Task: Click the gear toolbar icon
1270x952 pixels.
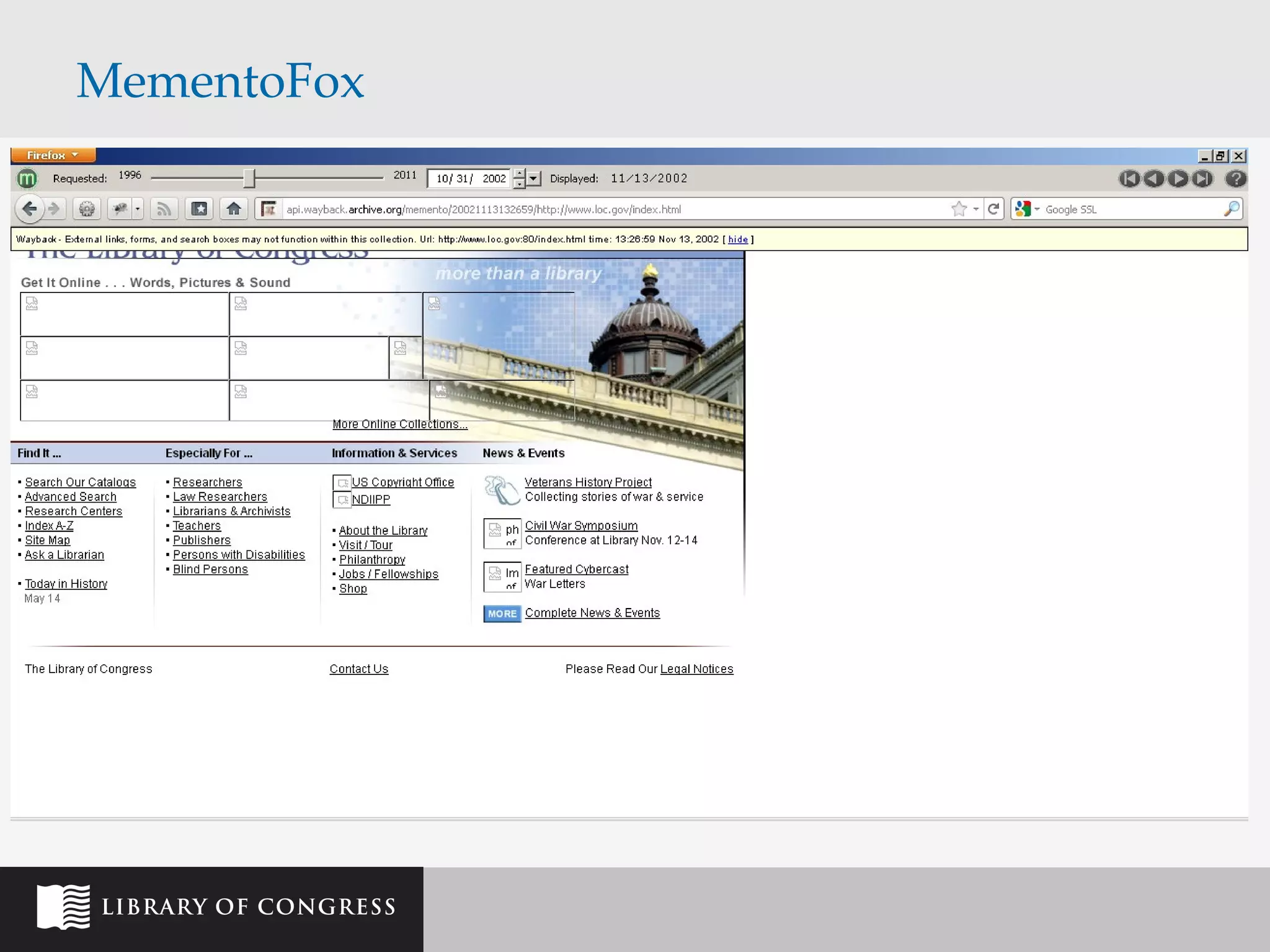Action: click(87, 209)
